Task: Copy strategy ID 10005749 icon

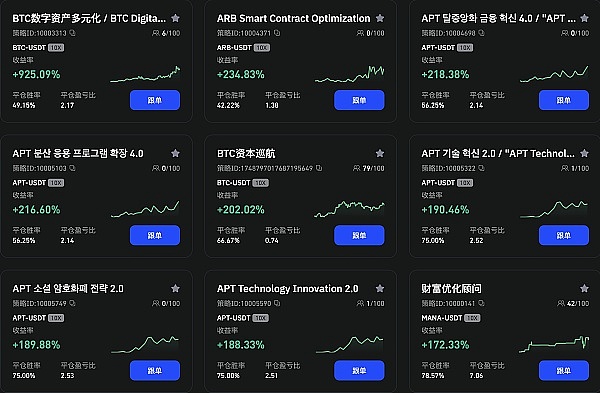Action: [72, 303]
